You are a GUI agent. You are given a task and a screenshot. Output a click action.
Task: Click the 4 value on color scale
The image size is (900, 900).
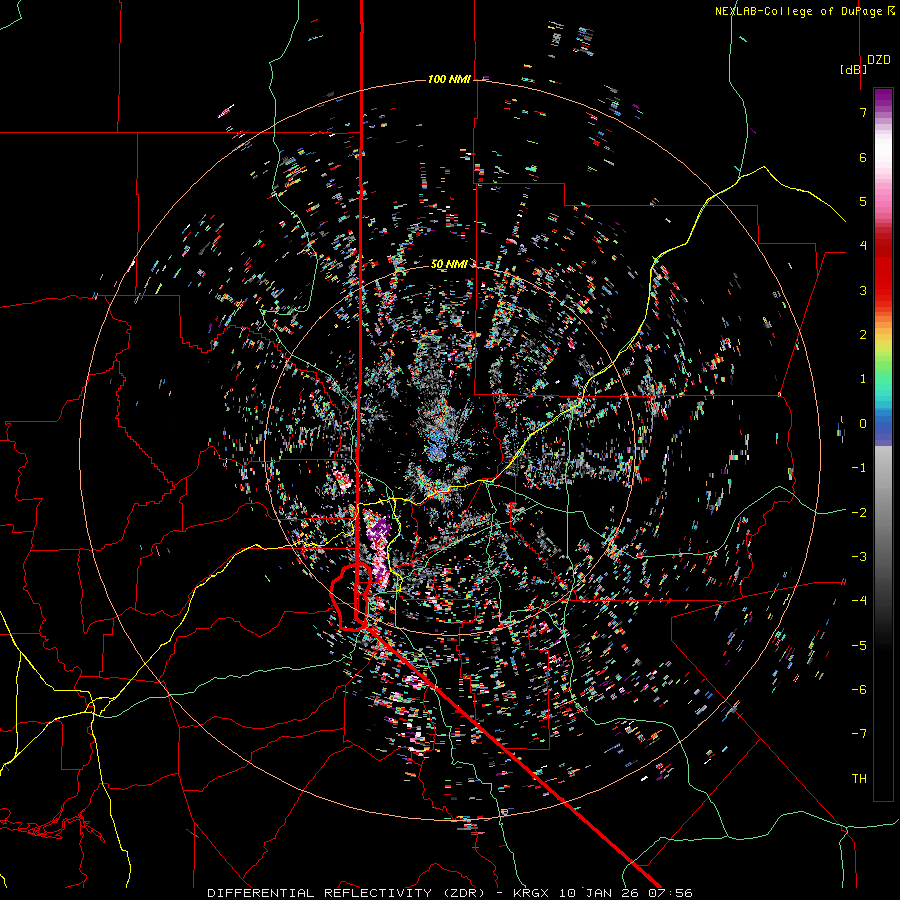863,246
